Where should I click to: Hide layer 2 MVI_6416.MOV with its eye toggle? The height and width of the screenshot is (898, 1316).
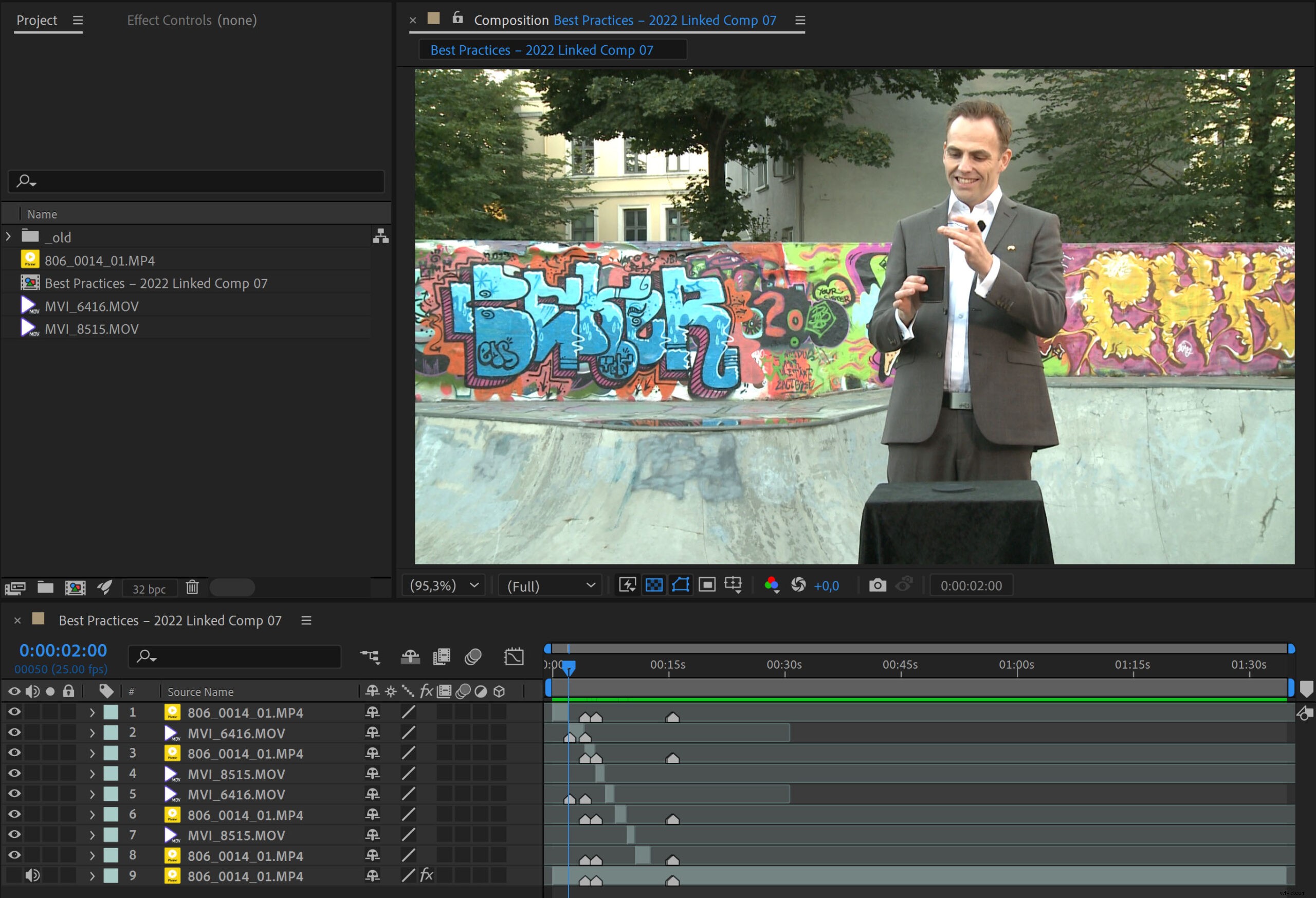[13, 732]
